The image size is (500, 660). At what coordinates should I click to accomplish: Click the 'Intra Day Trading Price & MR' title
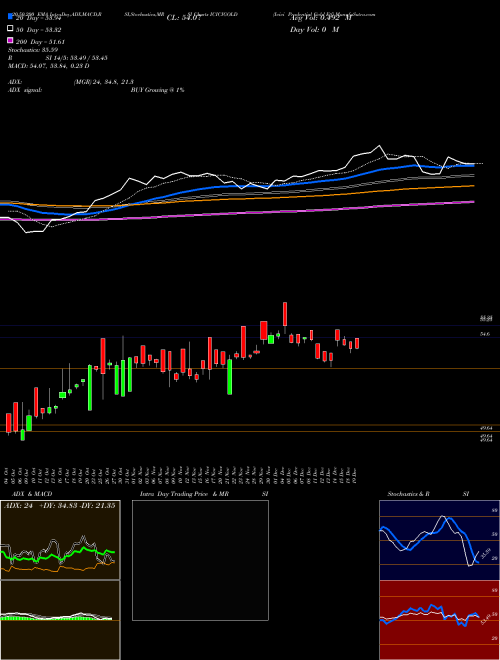pos(184,494)
